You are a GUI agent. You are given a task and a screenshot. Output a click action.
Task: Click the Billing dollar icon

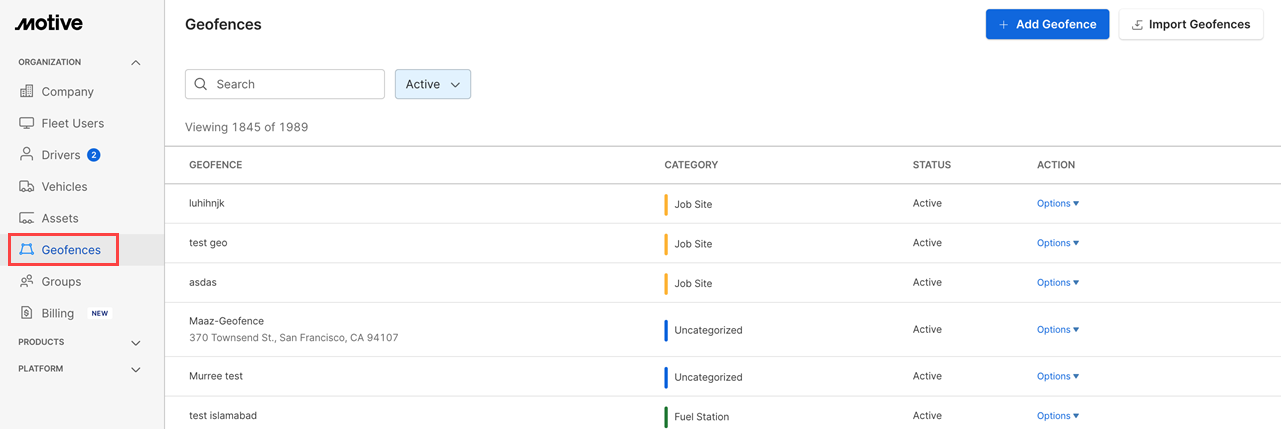pyautogui.click(x=27, y=313)
